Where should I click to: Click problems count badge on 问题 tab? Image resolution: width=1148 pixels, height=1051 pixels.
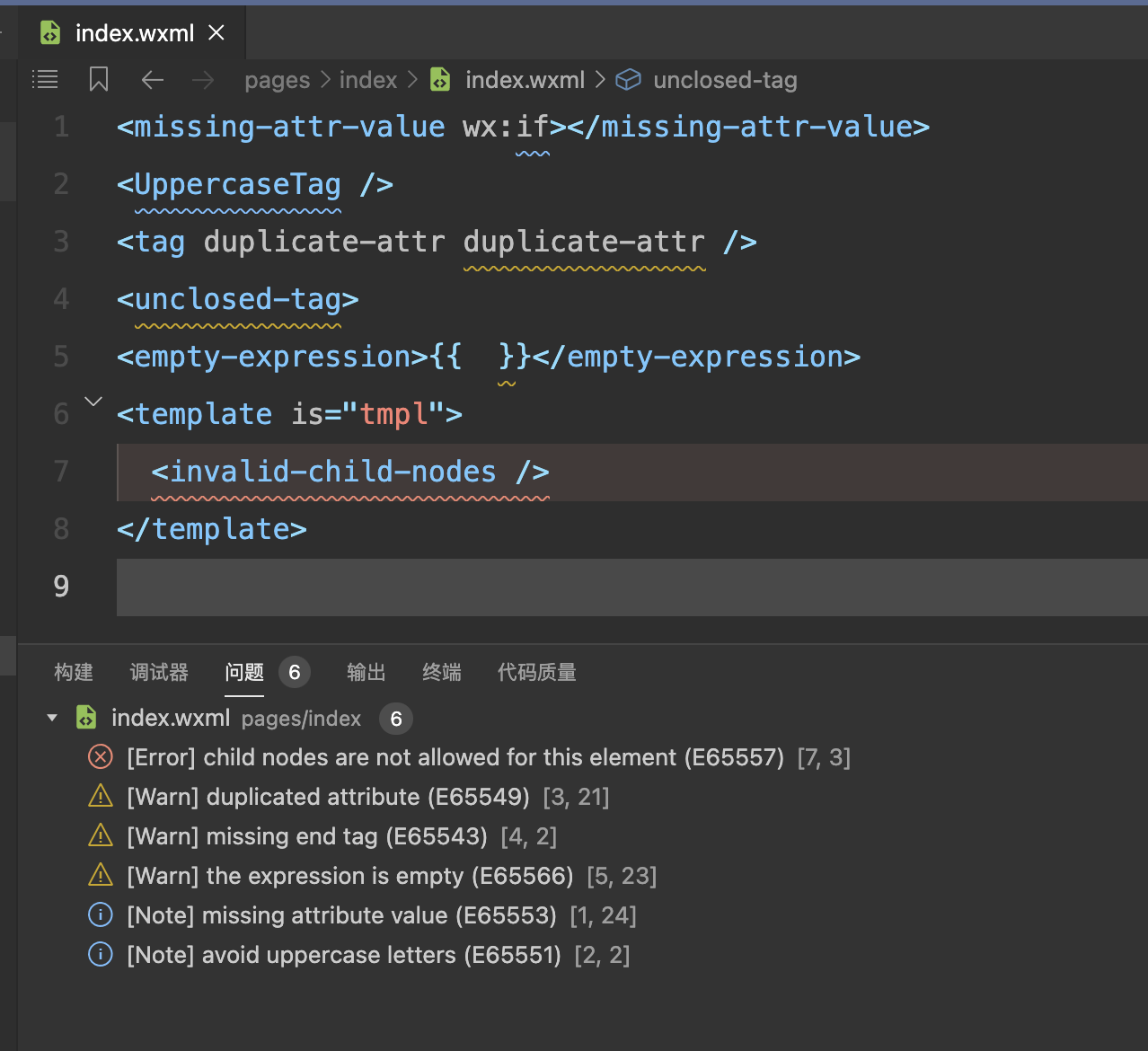pos(295,672)
